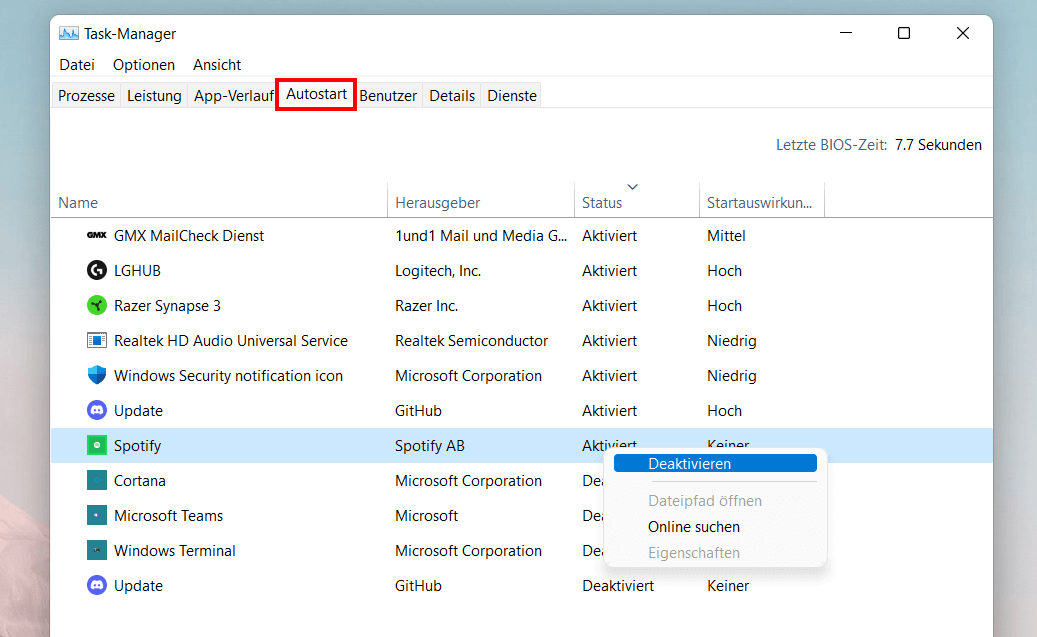The image size is (1037, 637).
Task: Sort by the Status column header
Action: (x=637, y=202)
